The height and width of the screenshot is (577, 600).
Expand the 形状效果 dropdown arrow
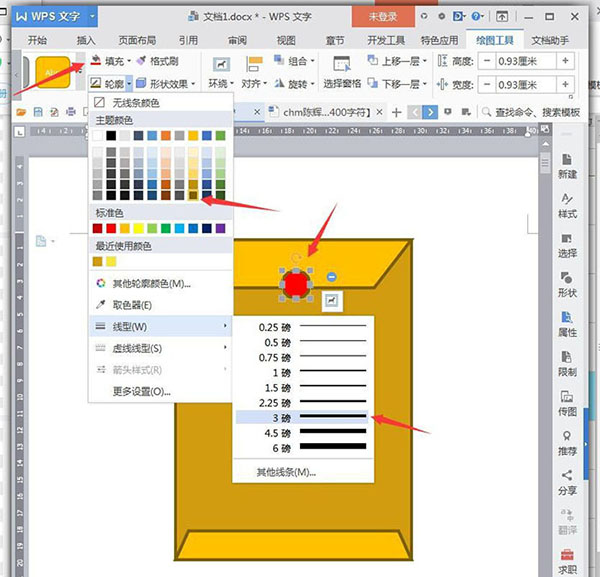coord(193,83)
